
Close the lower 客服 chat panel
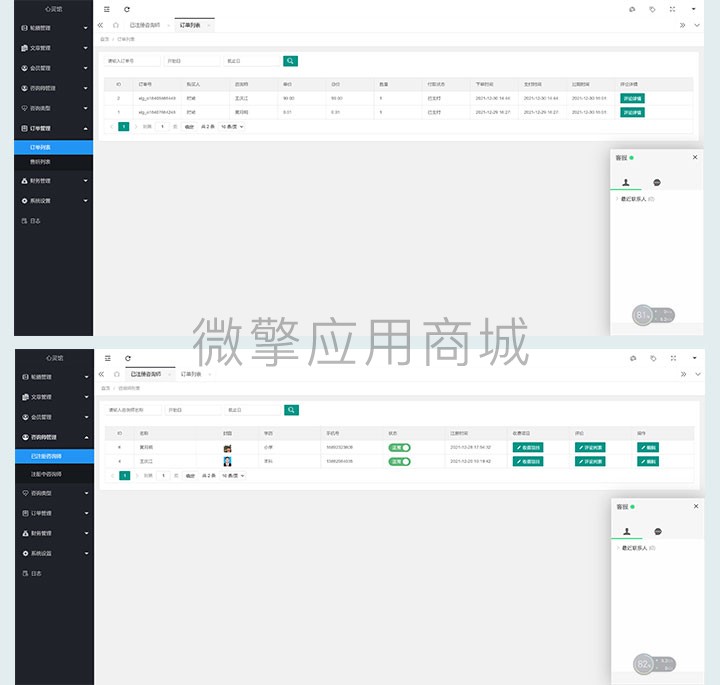coord(696,506)
